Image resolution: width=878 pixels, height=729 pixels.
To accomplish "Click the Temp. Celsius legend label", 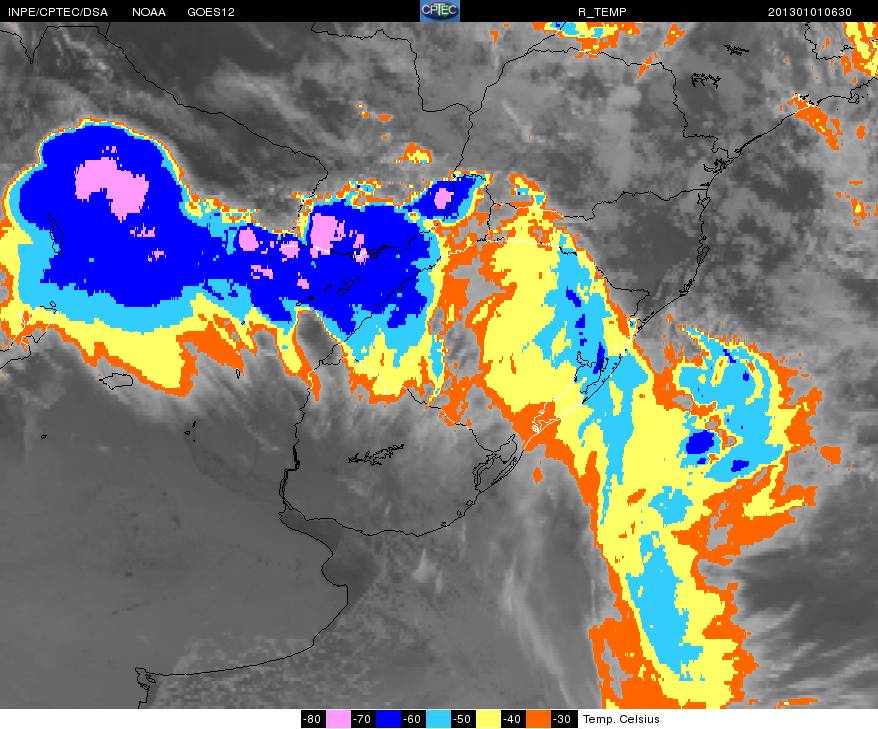I will [x=621, y=719].
